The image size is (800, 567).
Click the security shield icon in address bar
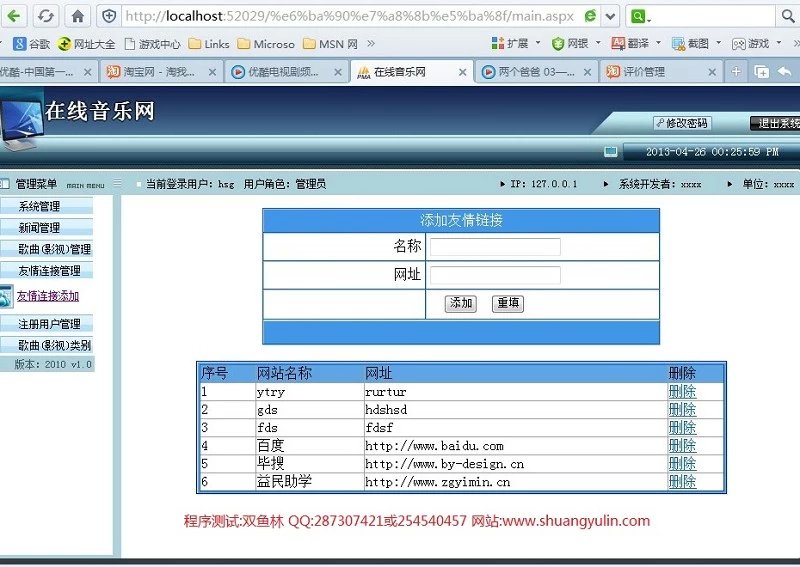[109, 16]
